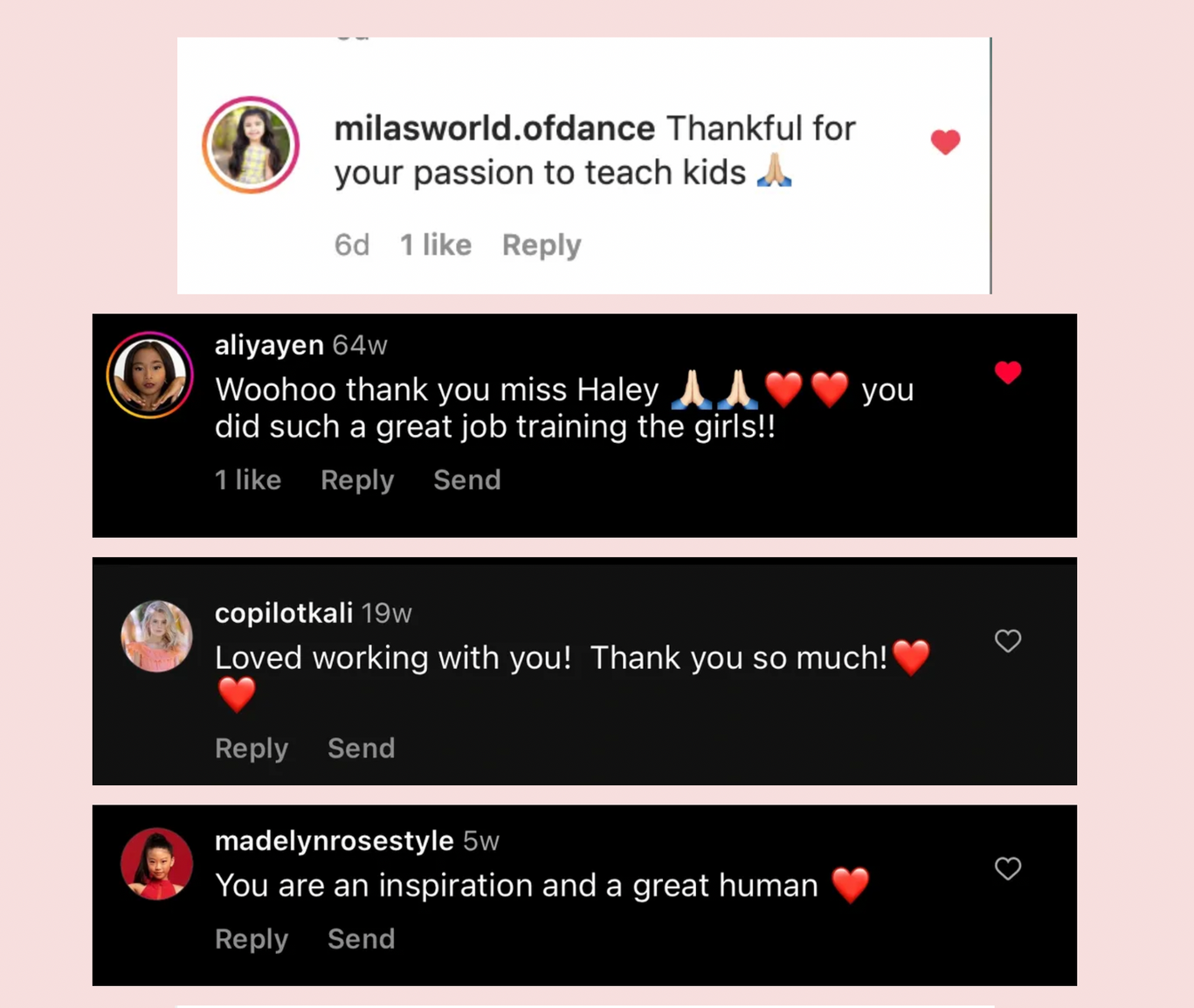Like the copilotkali comment heart outline
This screenshot has height=1008, width=1194.
coord(1008,641)
